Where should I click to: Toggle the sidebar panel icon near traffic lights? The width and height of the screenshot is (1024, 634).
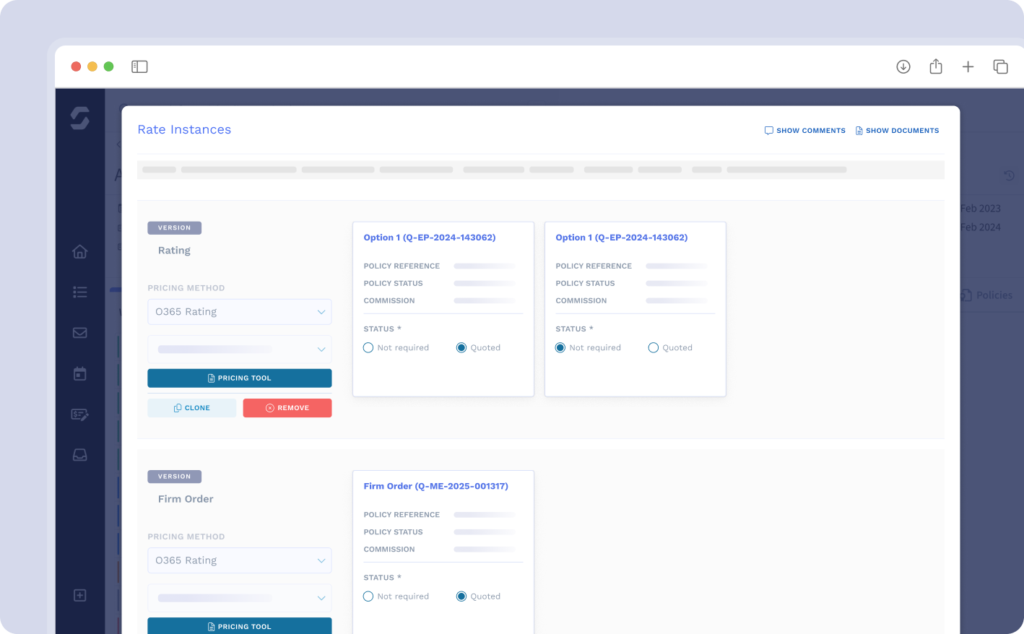pos(139,66)
